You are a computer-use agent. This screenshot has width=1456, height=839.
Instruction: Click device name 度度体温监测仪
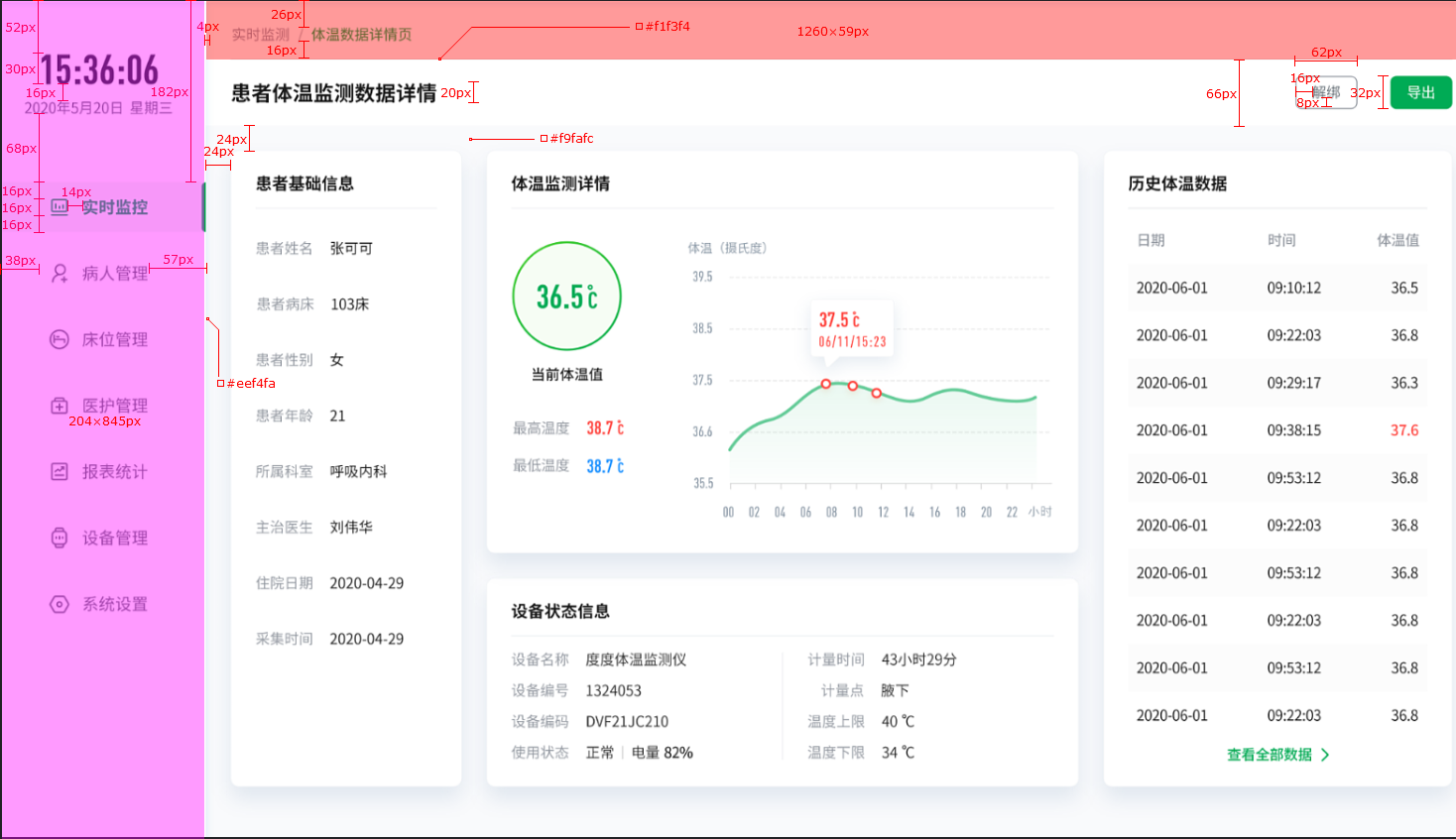636,659
